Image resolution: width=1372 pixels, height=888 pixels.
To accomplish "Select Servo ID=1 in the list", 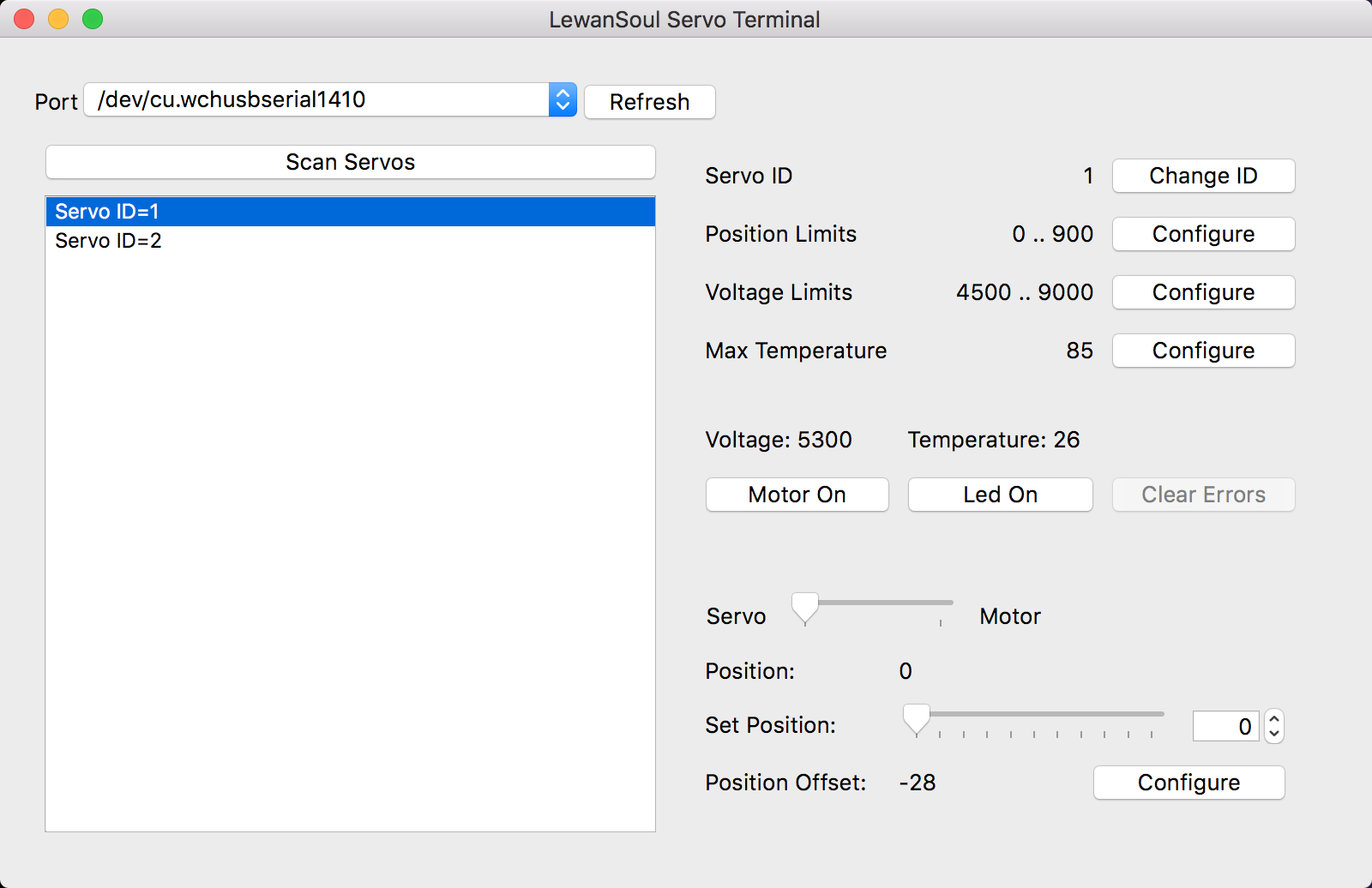I will [350, 212].
